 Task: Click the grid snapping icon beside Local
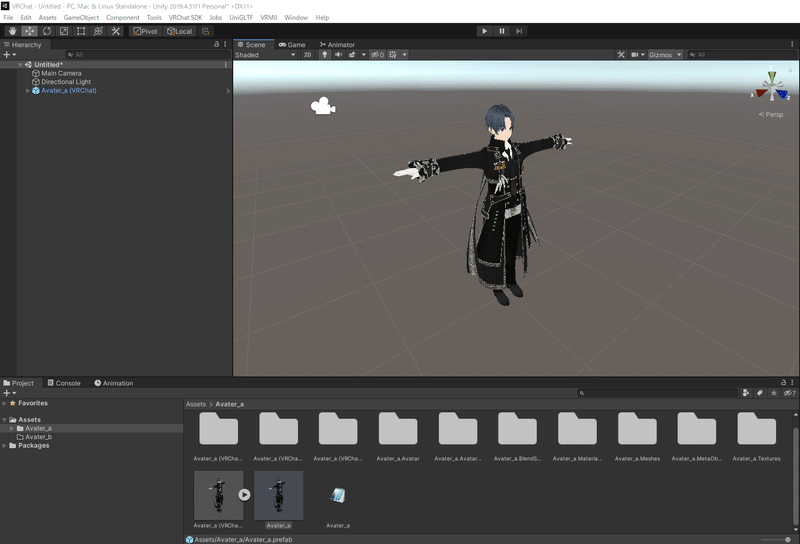(x=206, y=31)
